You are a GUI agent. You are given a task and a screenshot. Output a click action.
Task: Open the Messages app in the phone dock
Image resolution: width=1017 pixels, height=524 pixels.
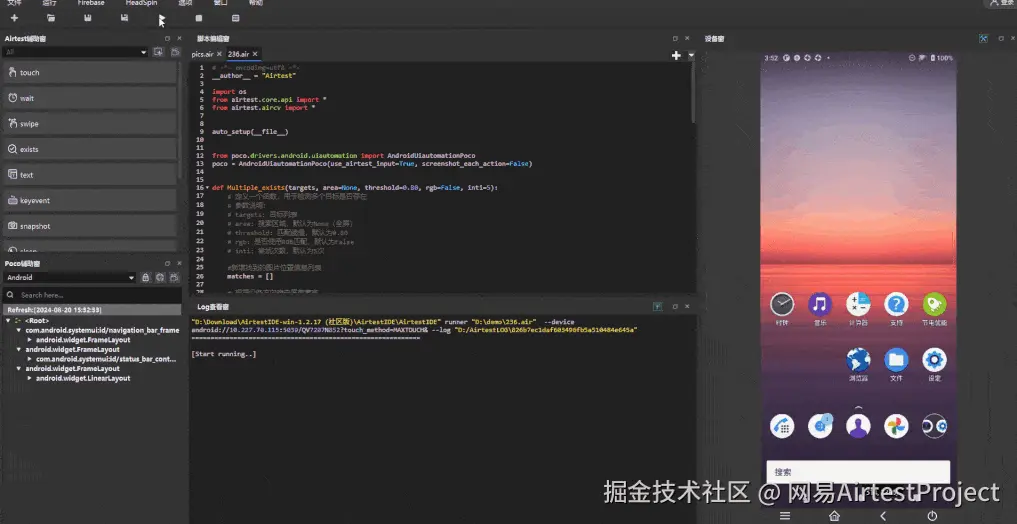point(820,426)
